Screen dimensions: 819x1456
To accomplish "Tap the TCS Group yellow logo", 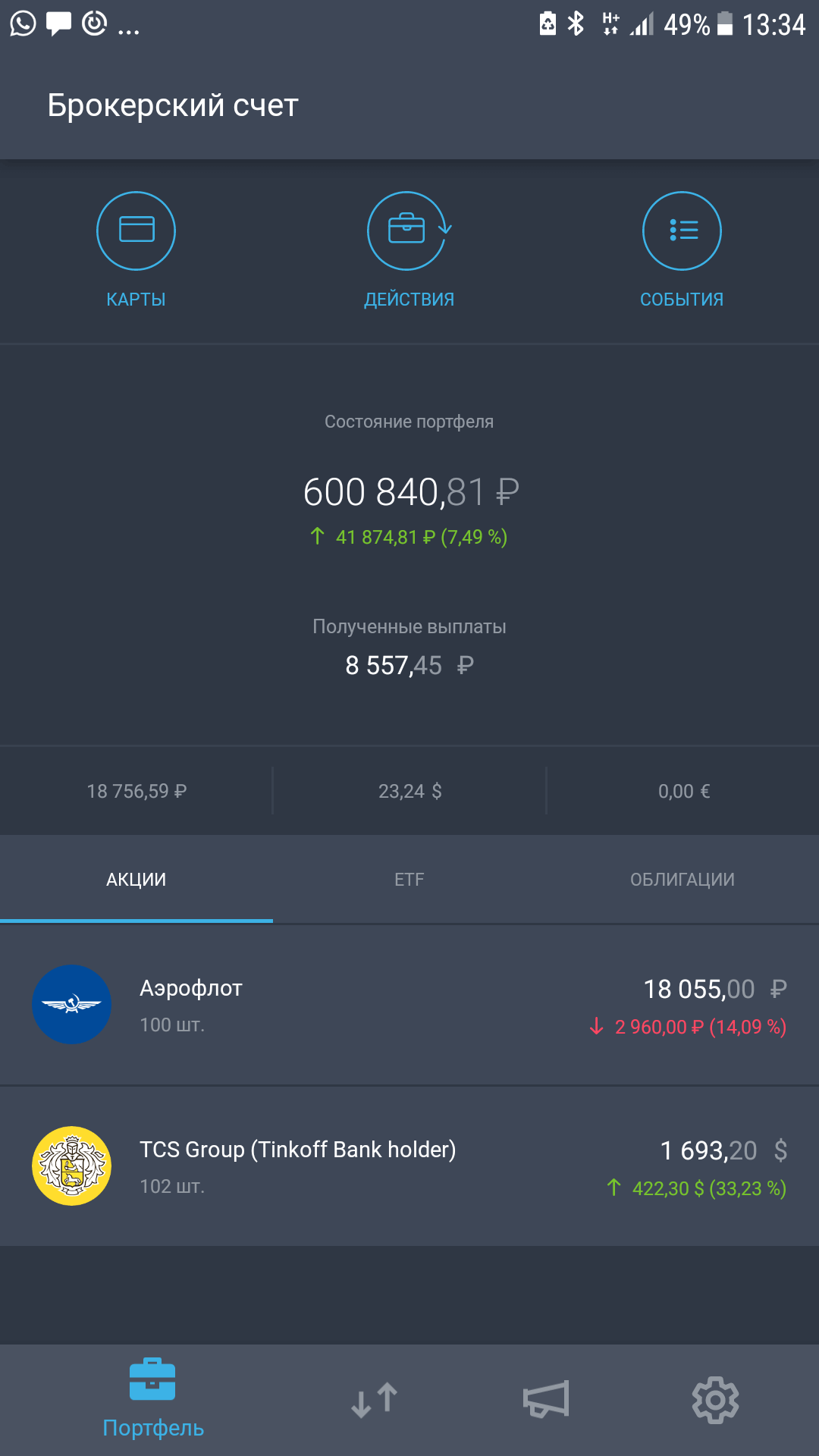I will [x=71, y=1166].
